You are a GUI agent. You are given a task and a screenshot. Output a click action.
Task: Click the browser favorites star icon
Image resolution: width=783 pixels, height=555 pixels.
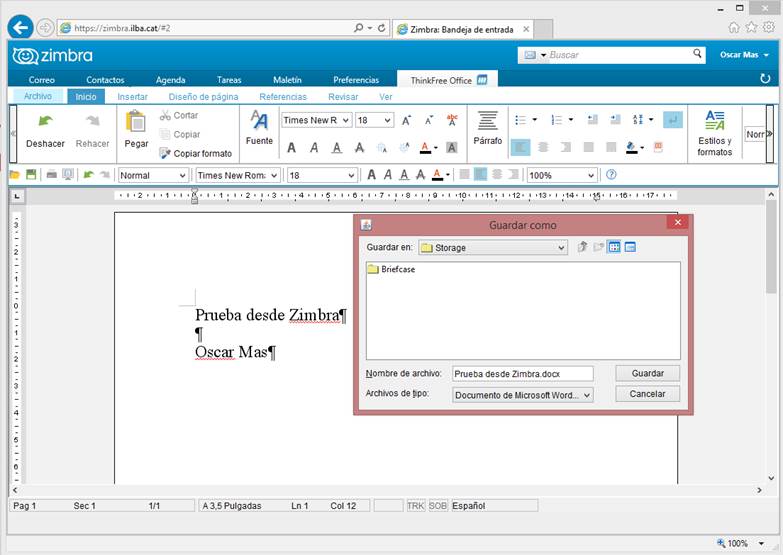tap(751, 27)
